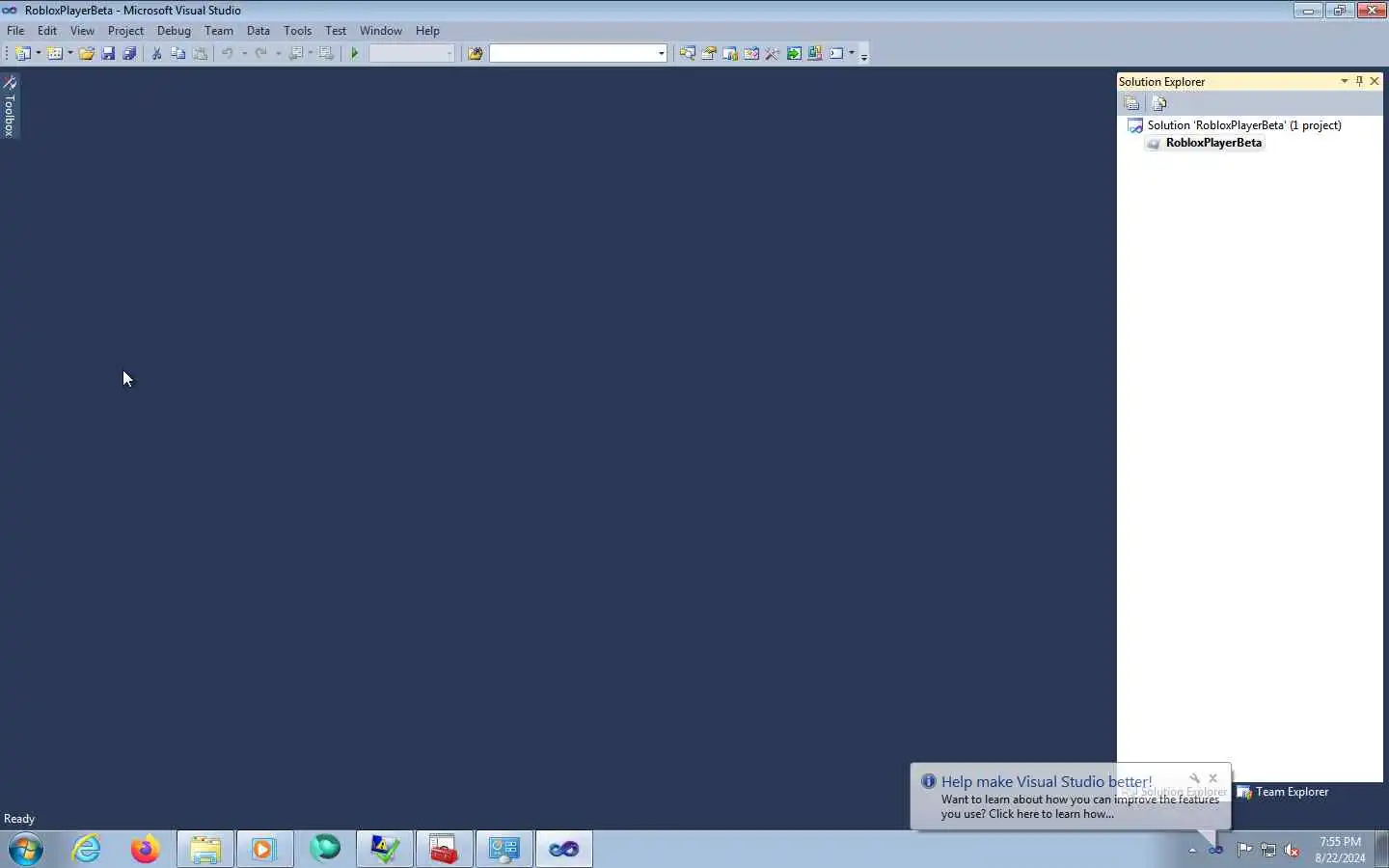
Task: Click the Save All toolbar icon
Action: [129, 54]
